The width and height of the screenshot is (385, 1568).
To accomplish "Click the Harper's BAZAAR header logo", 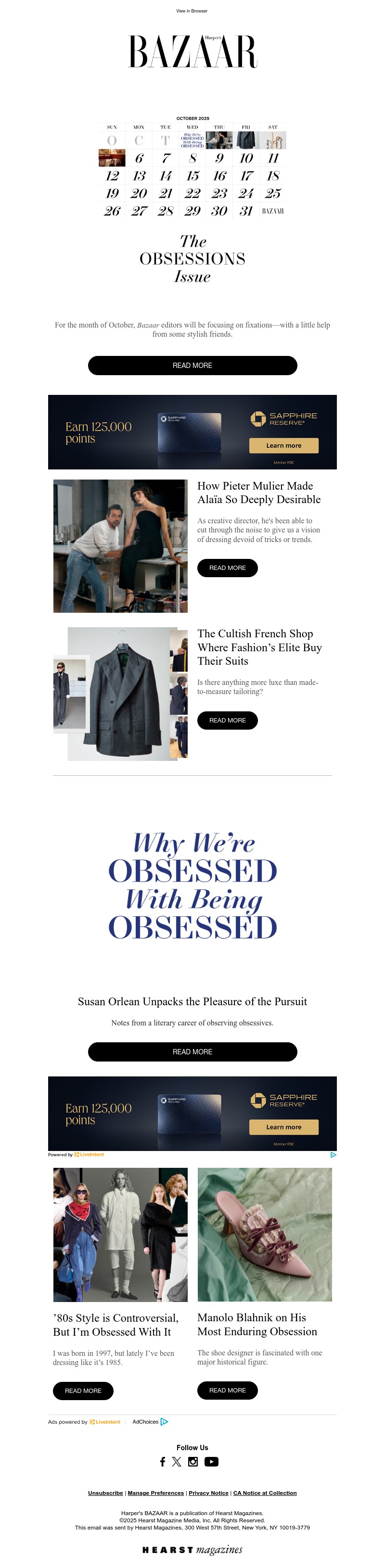I will (192, 51).
